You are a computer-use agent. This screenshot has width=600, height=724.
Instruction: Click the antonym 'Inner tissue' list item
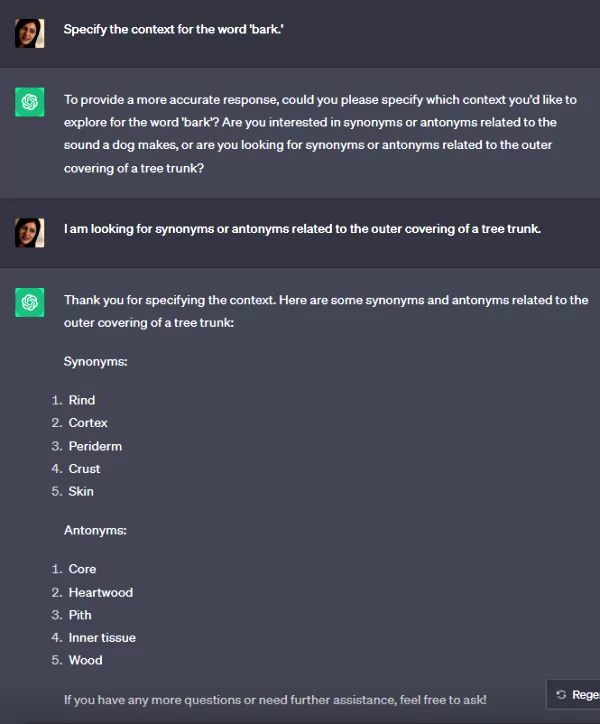pyautogui.click(x=102, y=638)
